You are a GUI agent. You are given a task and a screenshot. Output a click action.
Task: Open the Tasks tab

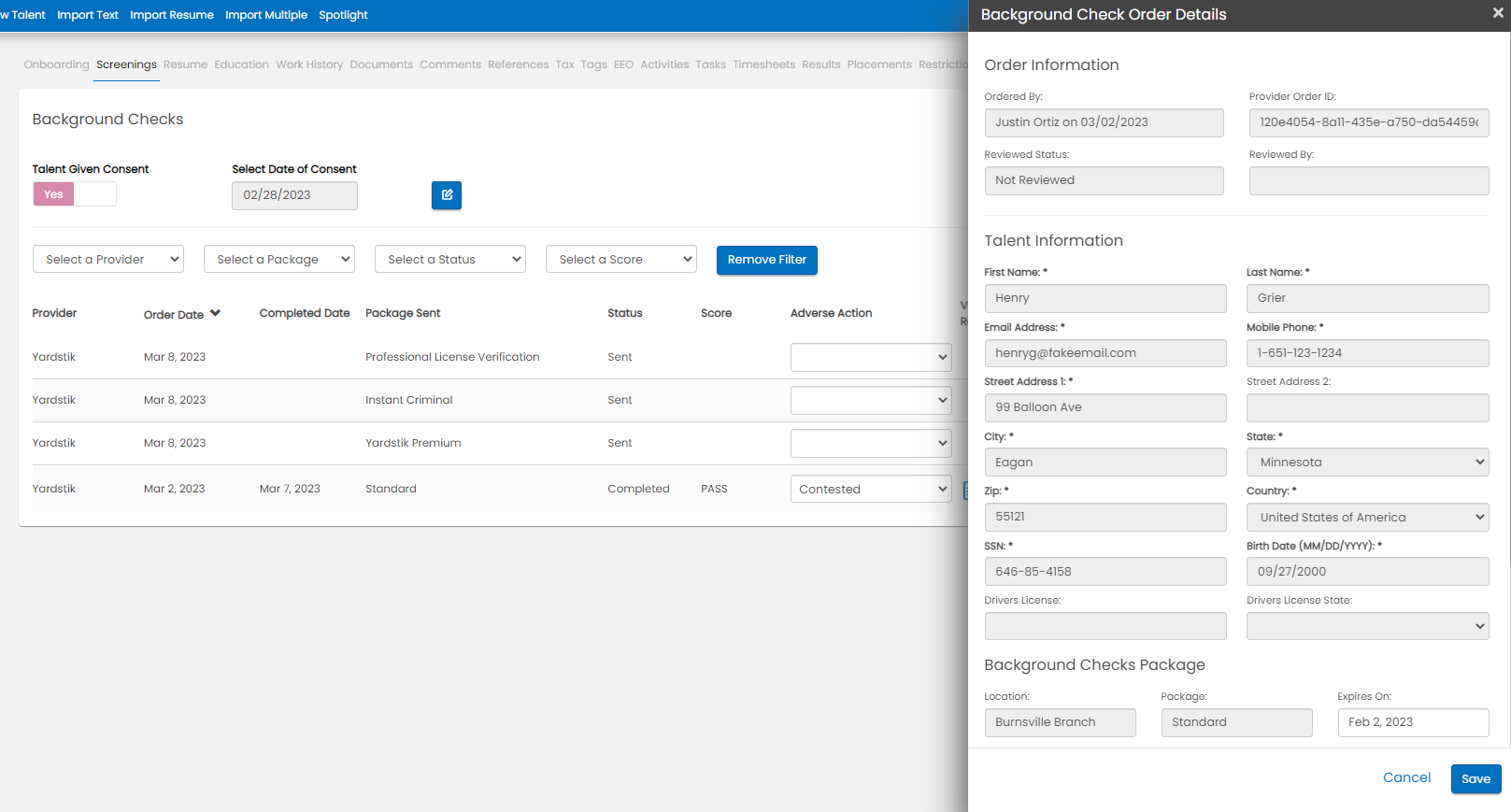pyautogui.click(x=710, y=64)
